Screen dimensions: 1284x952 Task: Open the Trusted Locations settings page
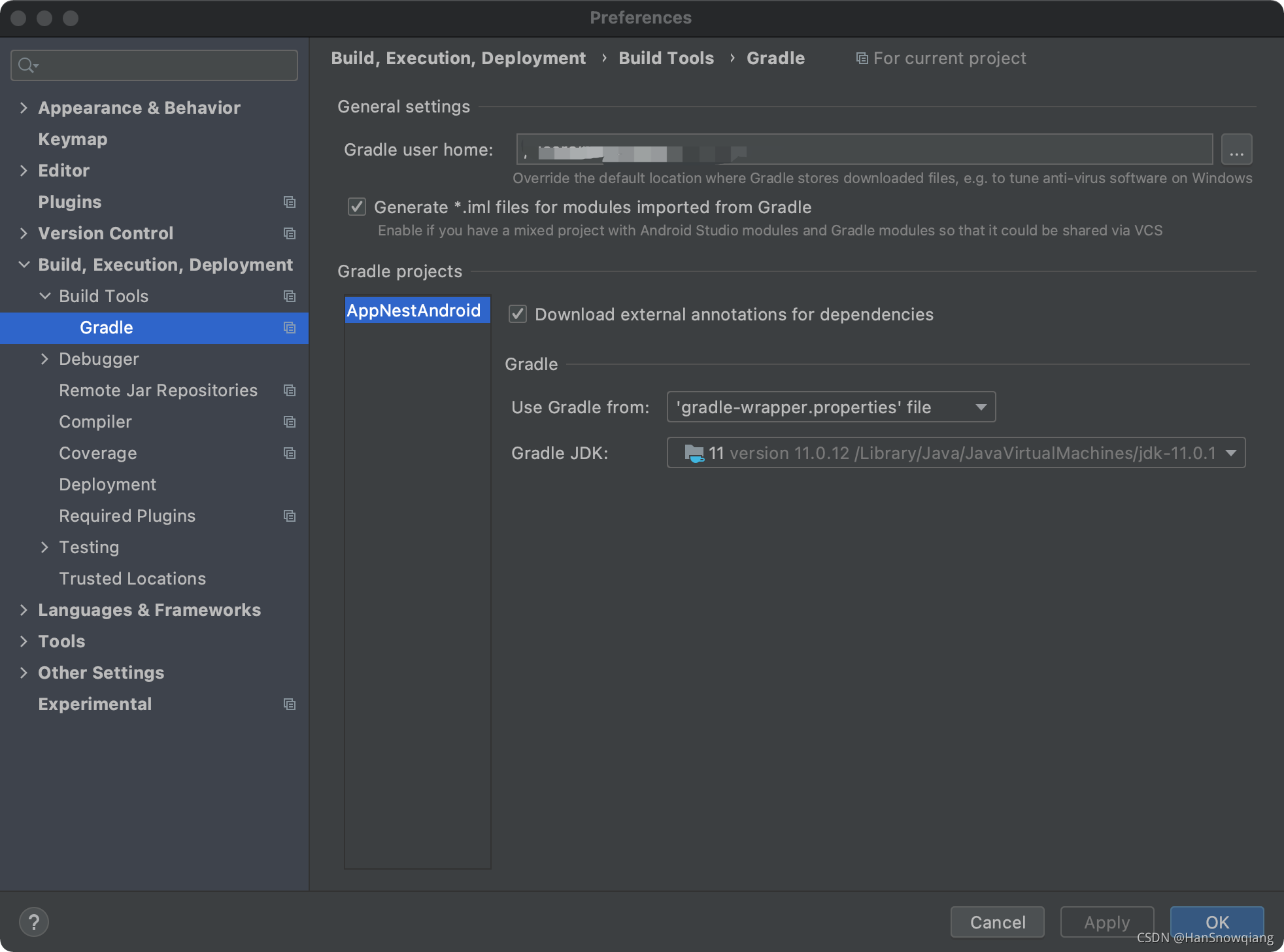tap(132, 579)
